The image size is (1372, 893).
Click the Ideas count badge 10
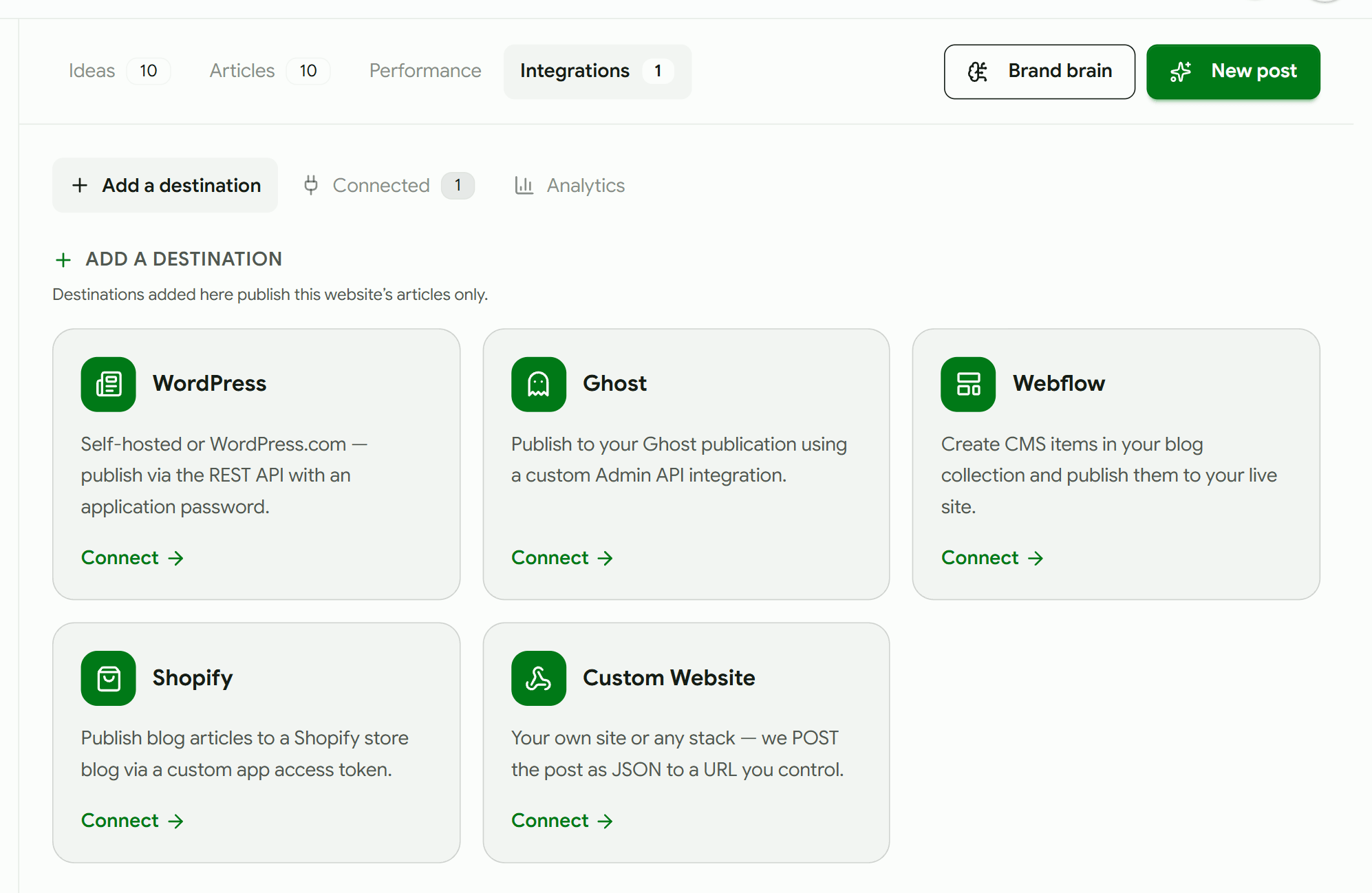pyautogui.click(x=148, y=71)
